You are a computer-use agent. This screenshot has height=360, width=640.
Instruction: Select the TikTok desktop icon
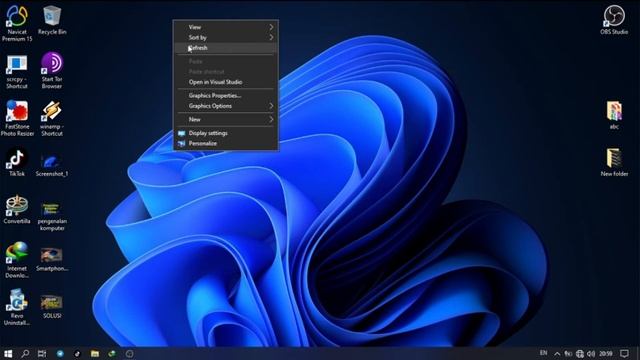point(17,162)
